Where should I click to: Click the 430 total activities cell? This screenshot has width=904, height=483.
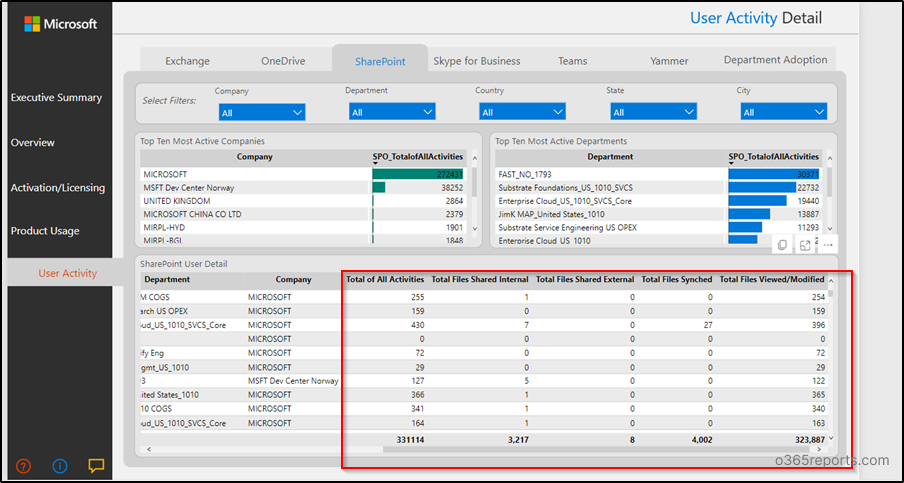tap(418, 325)
